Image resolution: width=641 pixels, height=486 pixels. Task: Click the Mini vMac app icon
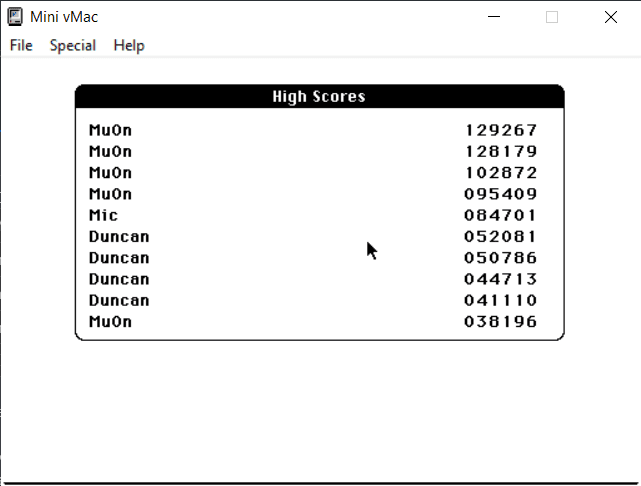coord(15,17)
